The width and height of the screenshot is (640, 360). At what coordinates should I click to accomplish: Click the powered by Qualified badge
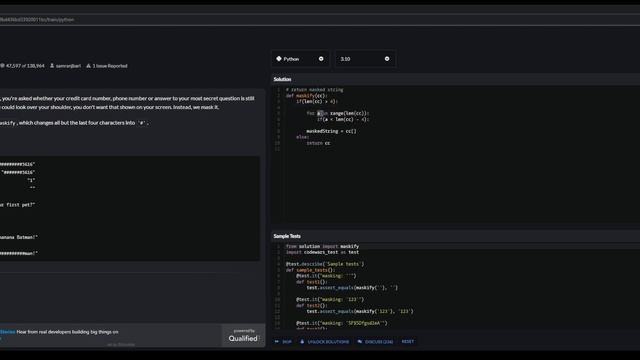coord(244,336)
